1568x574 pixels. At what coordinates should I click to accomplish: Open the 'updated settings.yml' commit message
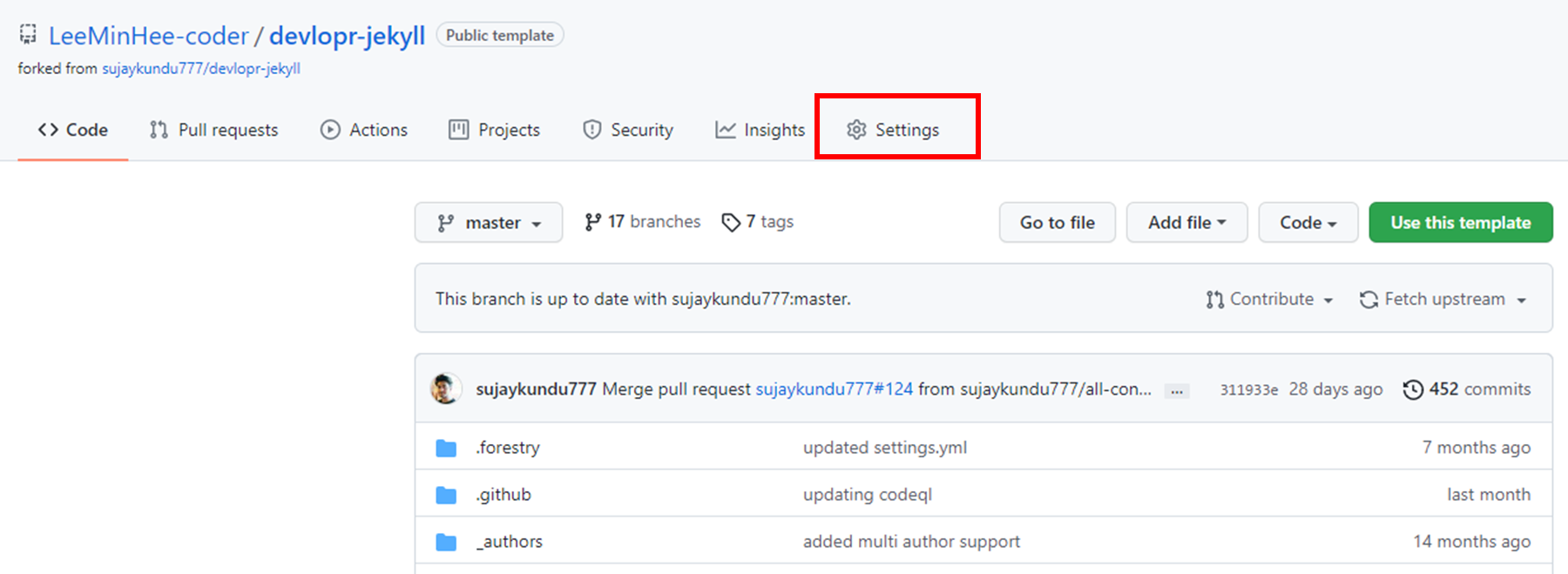tap(885, 448)
